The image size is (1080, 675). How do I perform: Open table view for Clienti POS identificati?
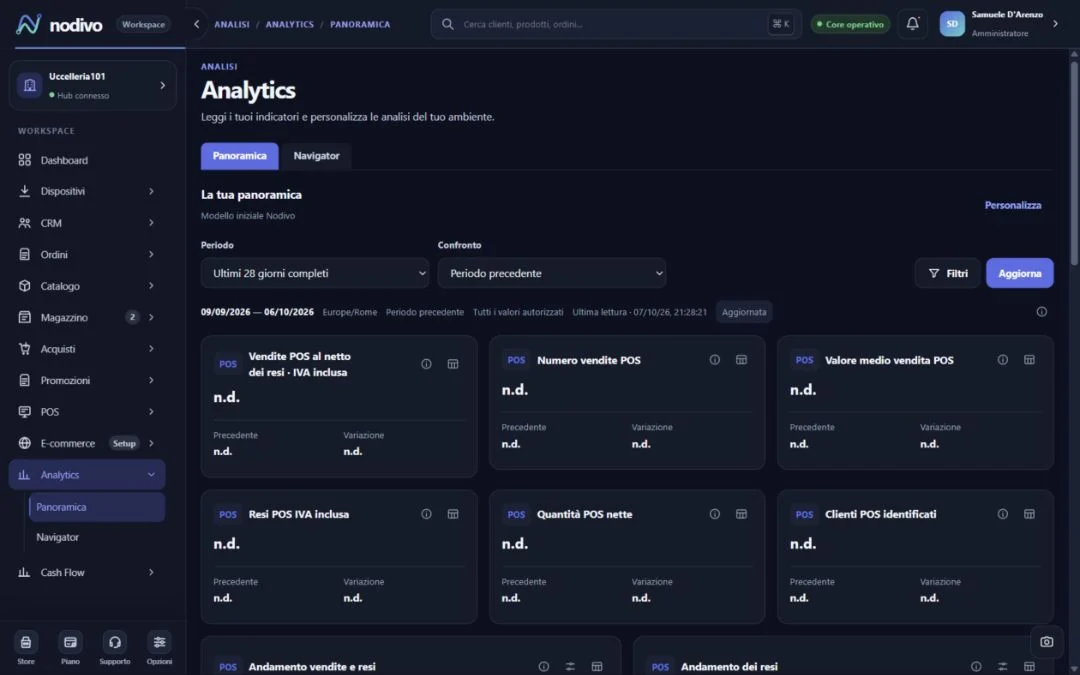click(1029, 515)
